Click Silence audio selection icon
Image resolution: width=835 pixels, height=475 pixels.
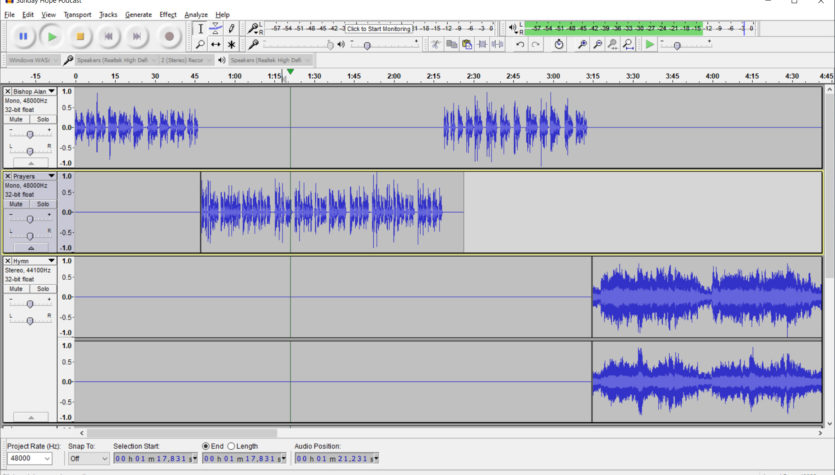[x=497, y=45]
